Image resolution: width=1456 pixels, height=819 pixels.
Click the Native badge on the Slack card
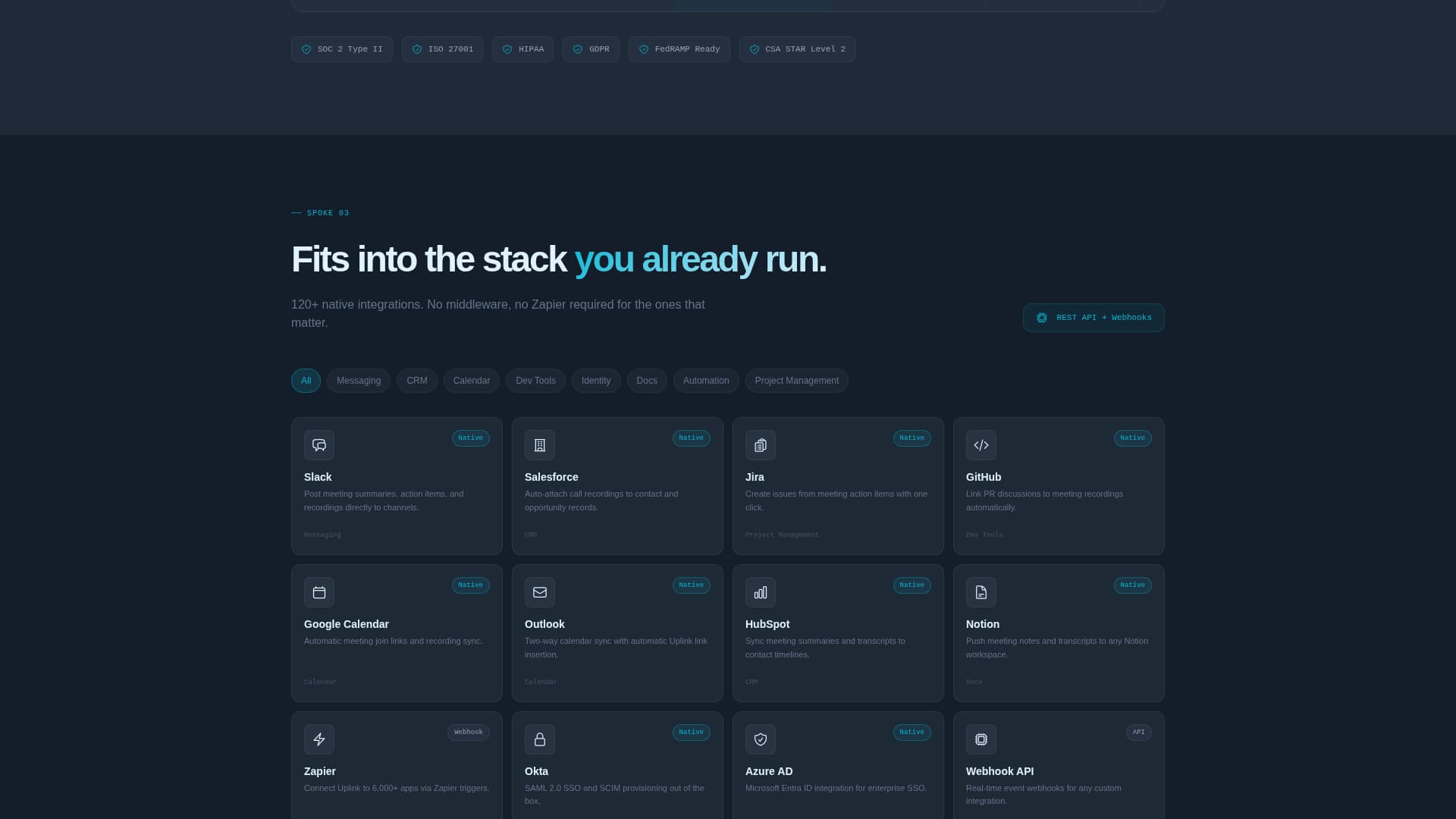471,438
